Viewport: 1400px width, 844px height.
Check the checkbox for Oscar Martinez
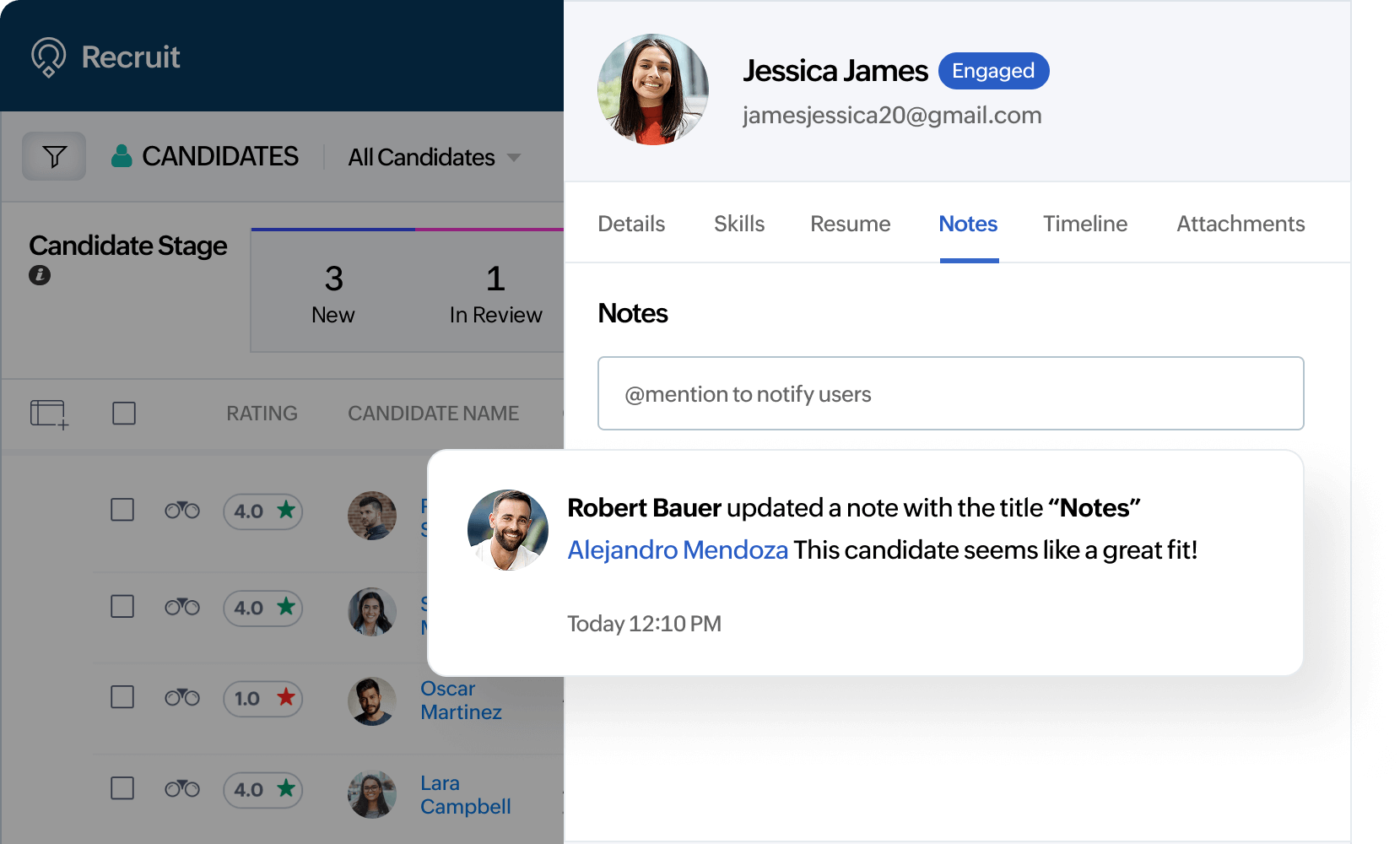pos(123,698)
